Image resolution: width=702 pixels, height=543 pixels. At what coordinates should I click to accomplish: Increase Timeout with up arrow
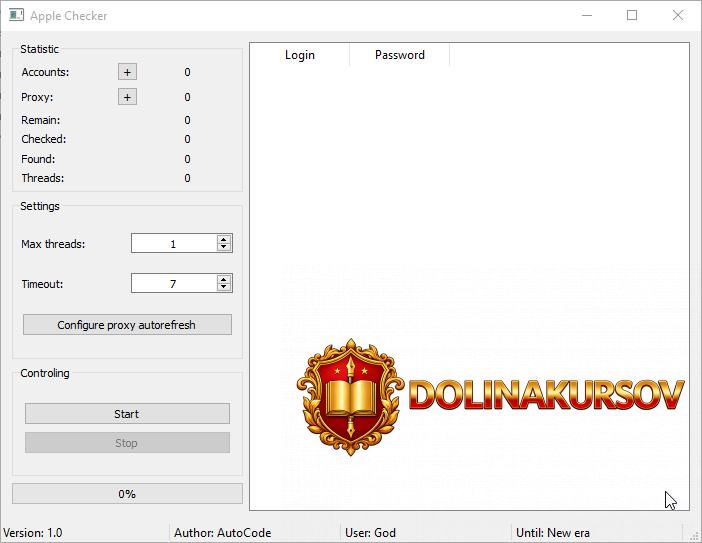coord(224,279)
